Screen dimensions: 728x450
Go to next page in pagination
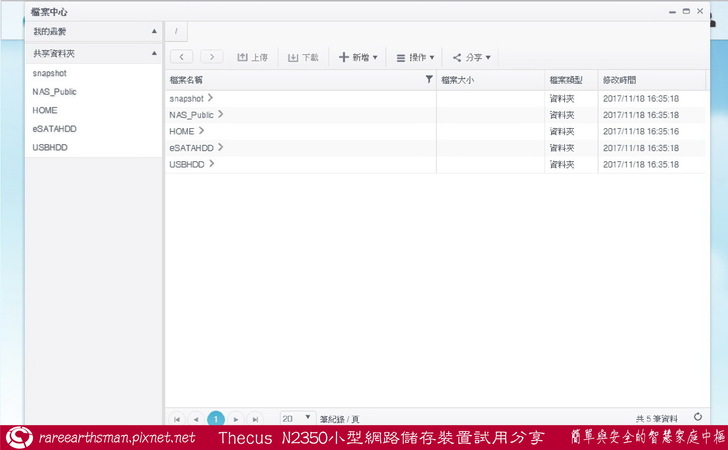[236, 419]
